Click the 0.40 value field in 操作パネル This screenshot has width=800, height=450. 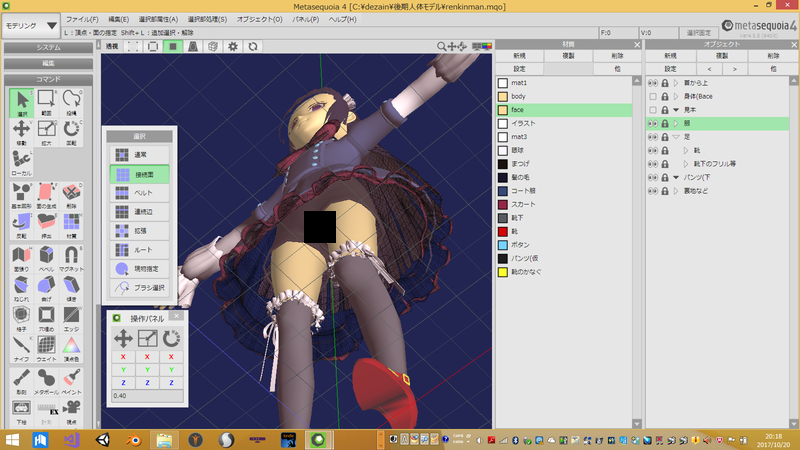point(147,395)
